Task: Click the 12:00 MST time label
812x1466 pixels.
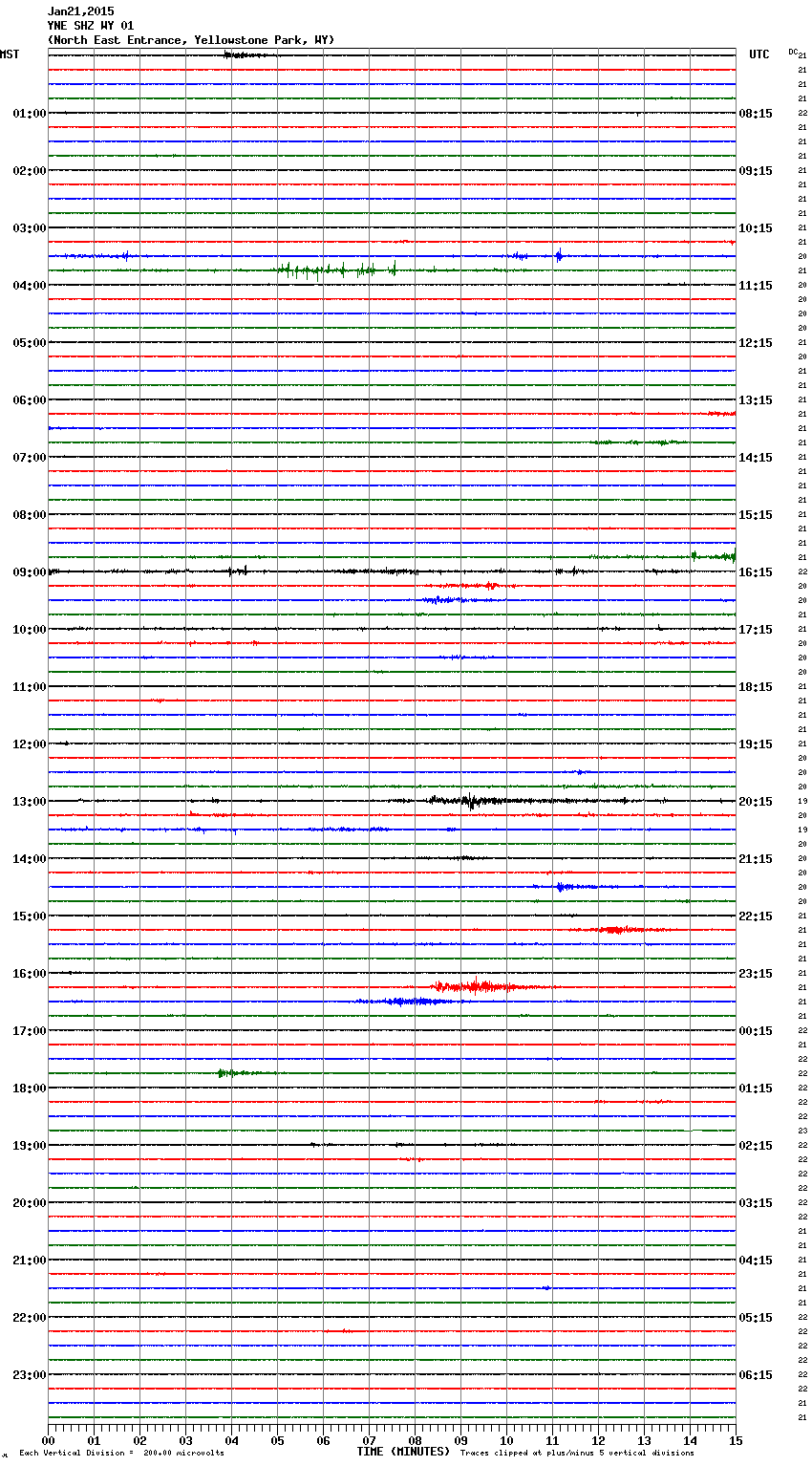Action: (30, 744)
